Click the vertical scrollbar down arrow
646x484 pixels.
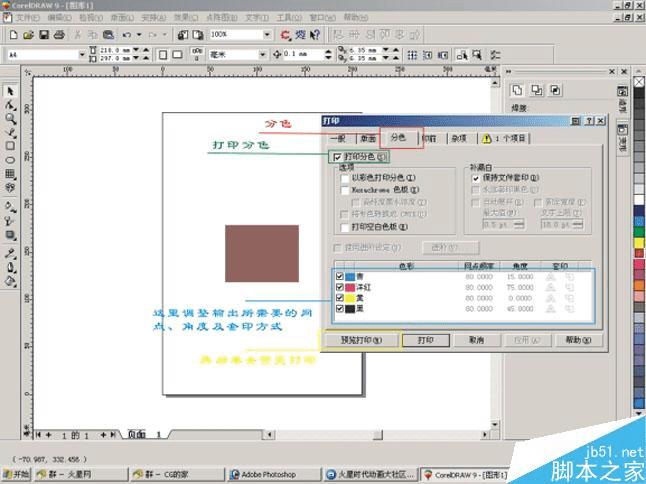495,424
